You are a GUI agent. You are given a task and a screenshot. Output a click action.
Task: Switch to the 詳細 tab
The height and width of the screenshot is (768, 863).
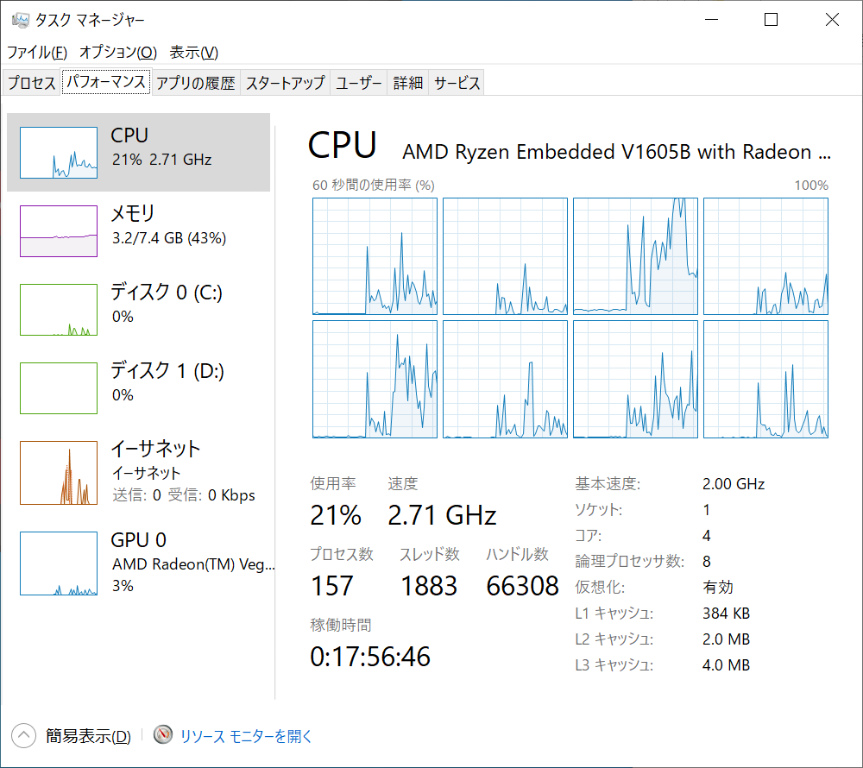408,83
